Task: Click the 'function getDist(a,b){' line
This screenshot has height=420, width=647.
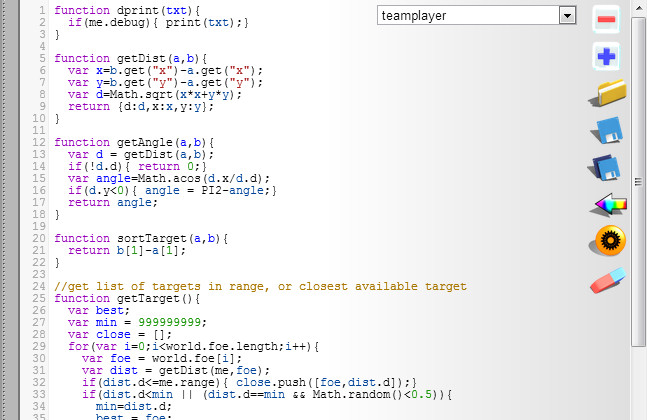Action: click(130, 58)
